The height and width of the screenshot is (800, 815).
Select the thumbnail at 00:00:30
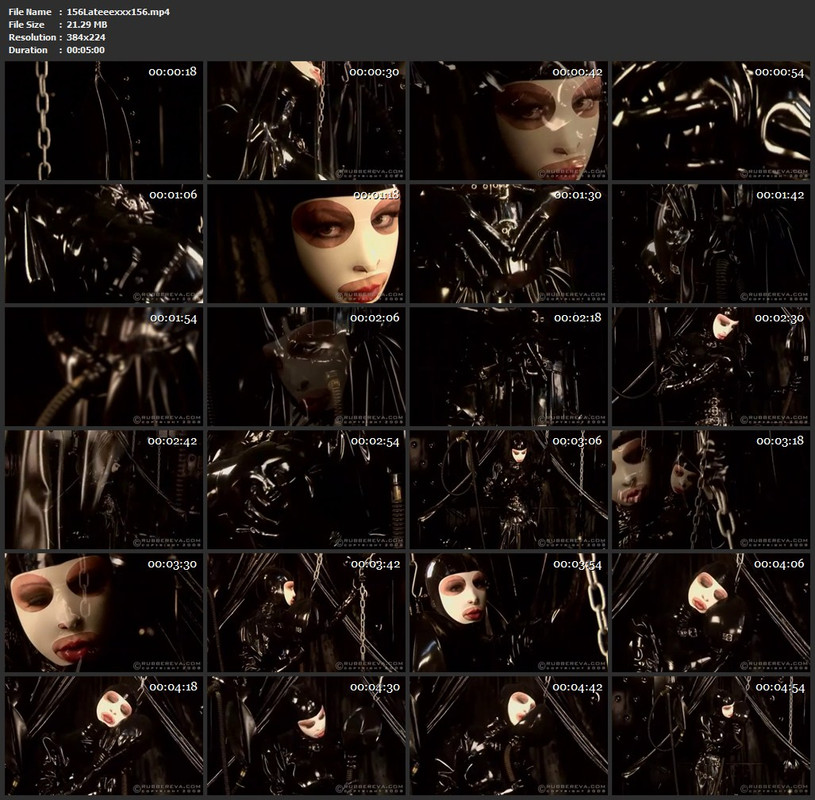306,121
